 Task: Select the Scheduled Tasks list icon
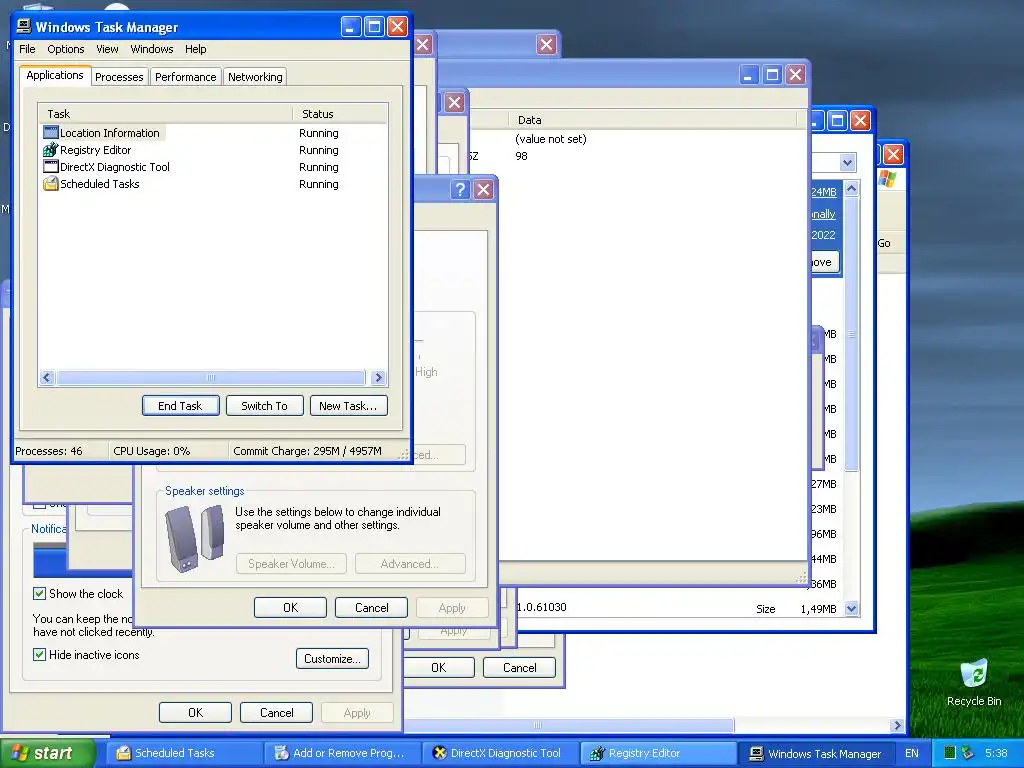51,184
